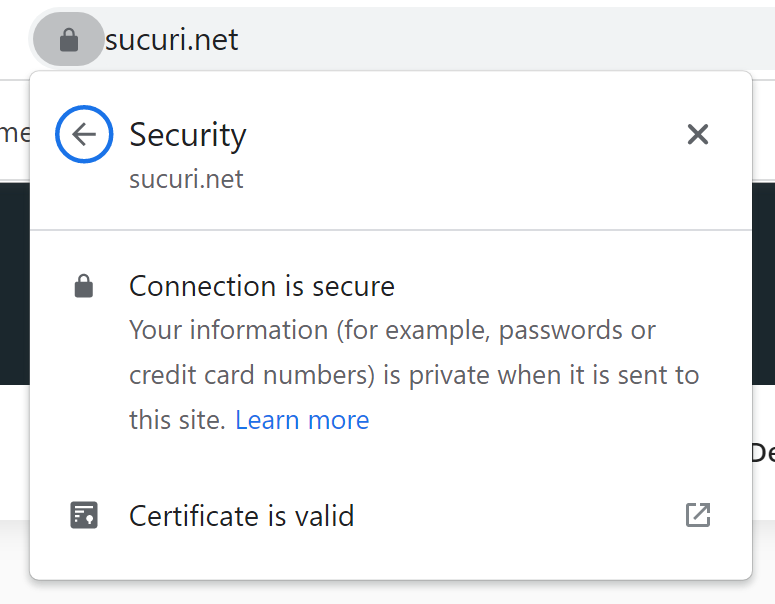
Task: Click the padlock beside Connection is secure
Action: point(84,288)
